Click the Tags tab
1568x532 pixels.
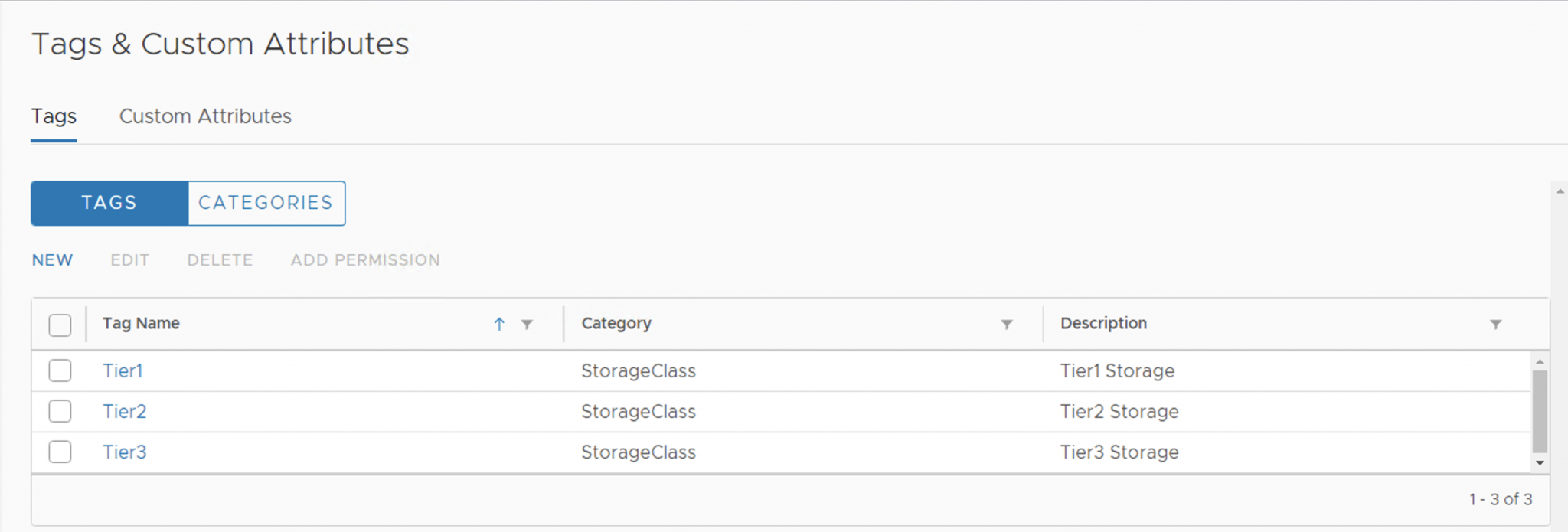(53, 116)
